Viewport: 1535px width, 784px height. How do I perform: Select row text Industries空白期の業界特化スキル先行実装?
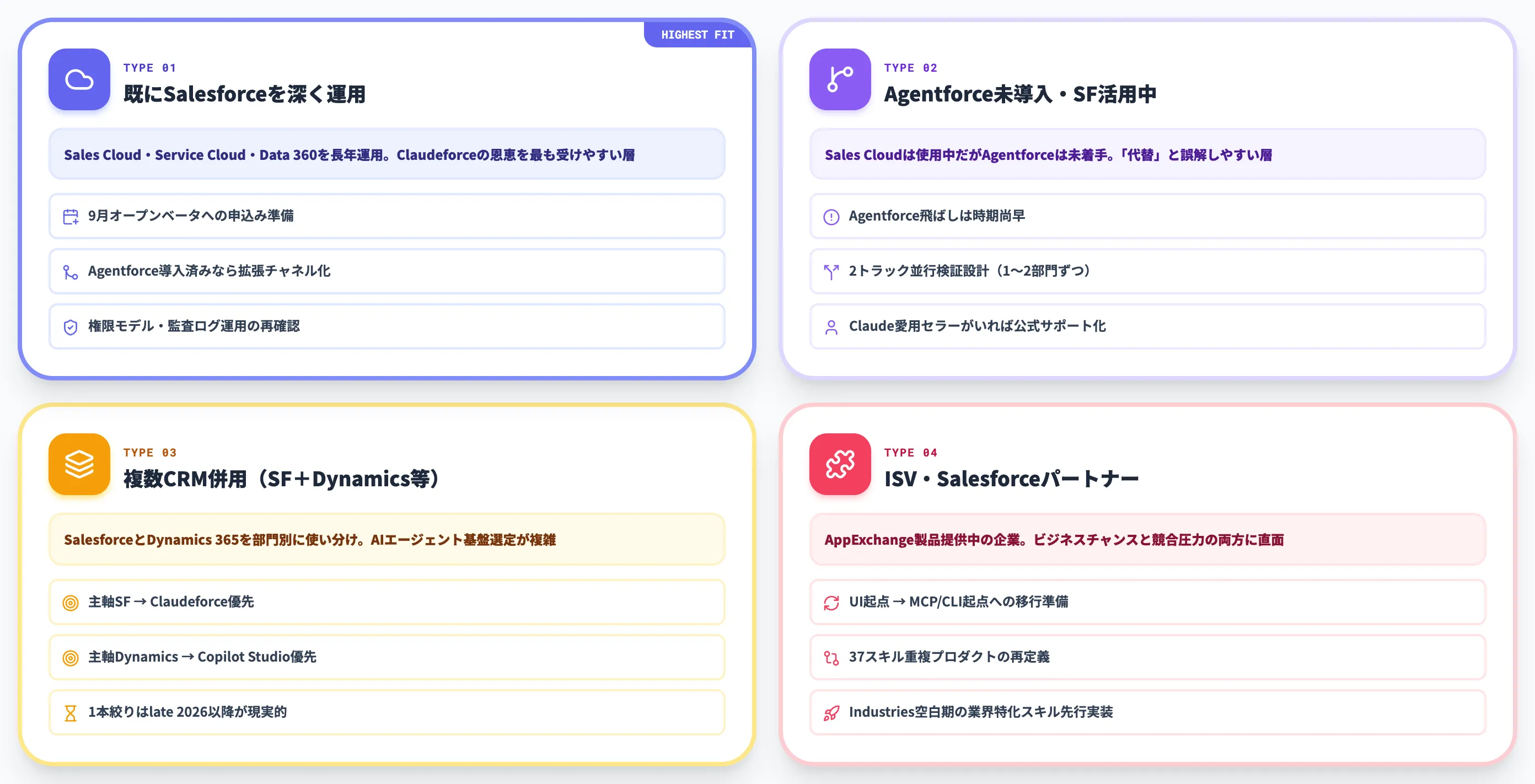[x=981, y=712]
